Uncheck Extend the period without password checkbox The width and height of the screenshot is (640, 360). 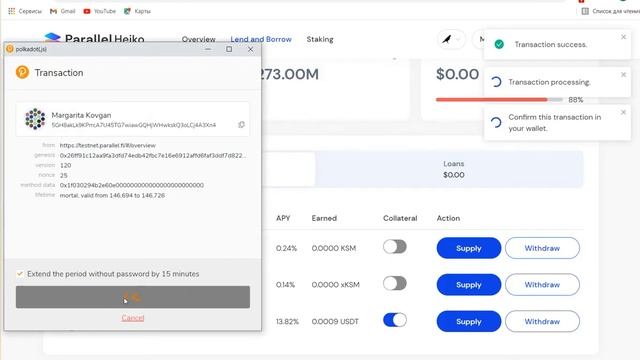20,274
